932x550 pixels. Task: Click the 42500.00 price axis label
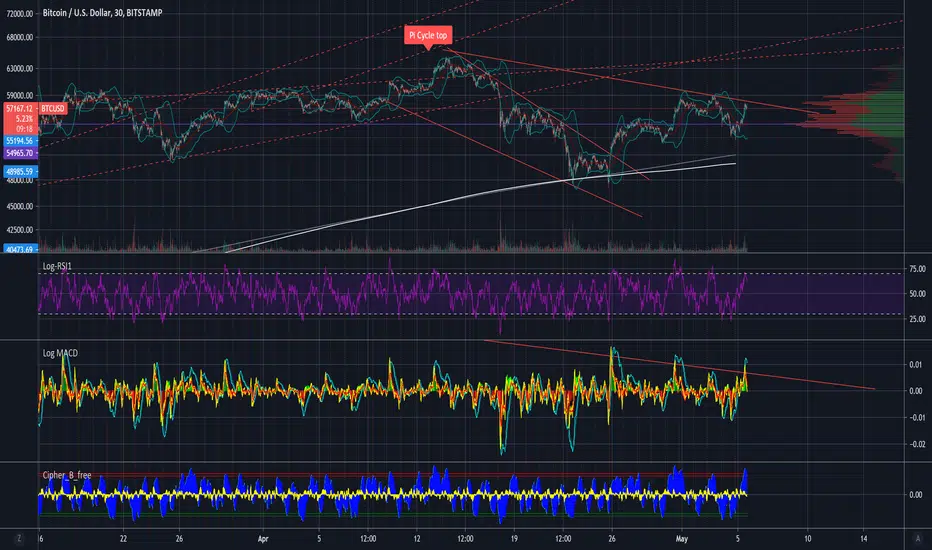[20, 230]
